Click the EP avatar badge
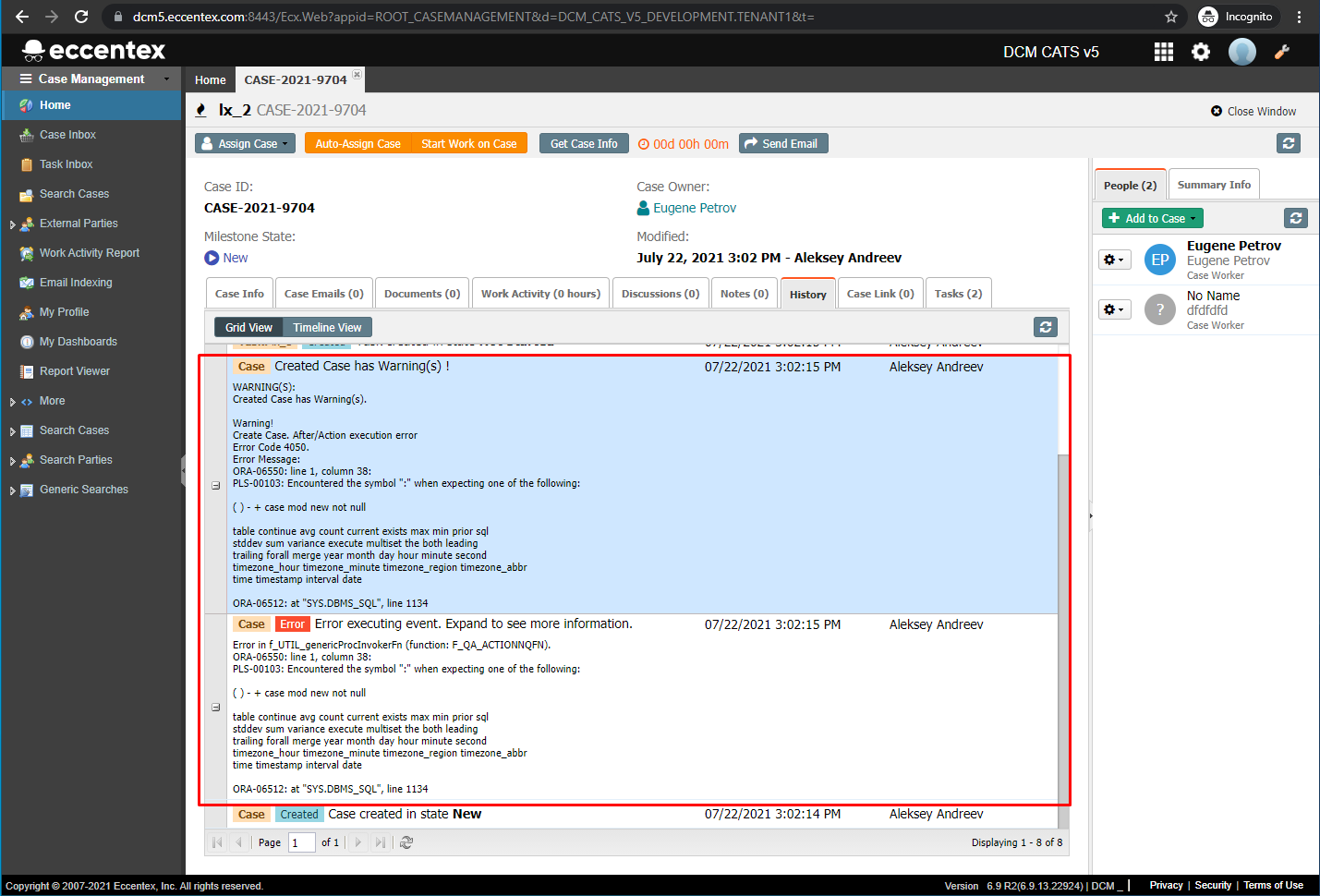 (1160, 260)
